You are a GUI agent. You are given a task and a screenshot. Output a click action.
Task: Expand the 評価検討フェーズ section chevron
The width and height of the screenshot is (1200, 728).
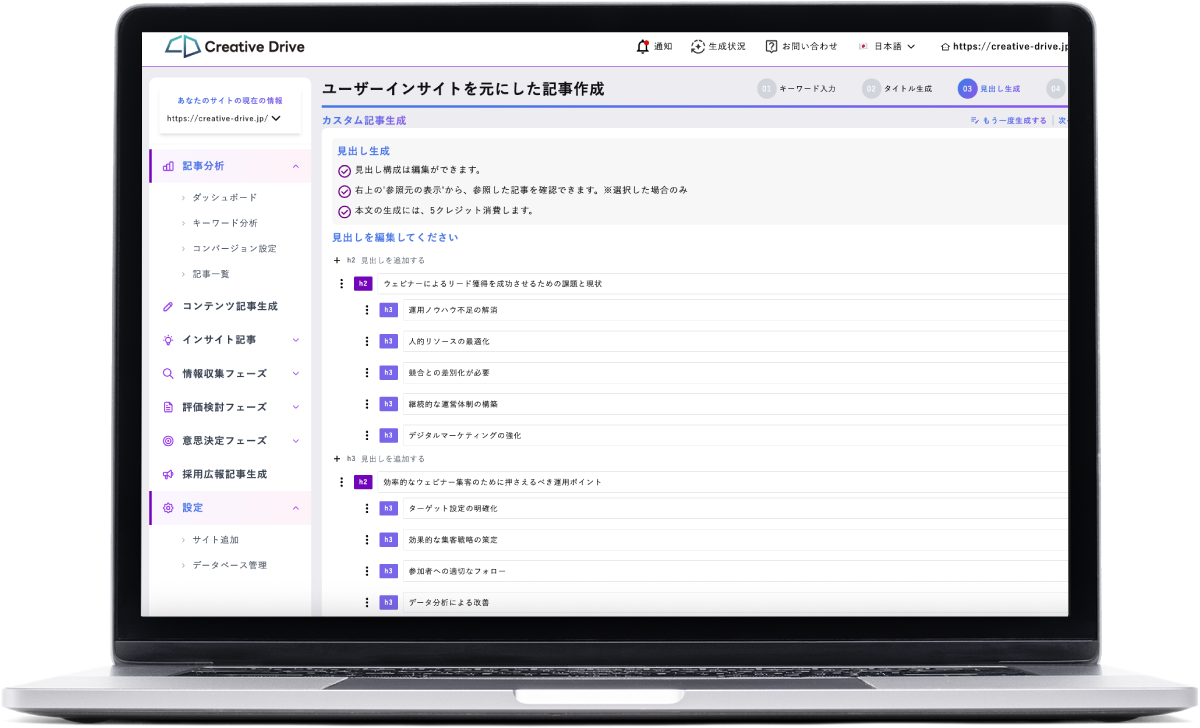click(x=295, y=407)
